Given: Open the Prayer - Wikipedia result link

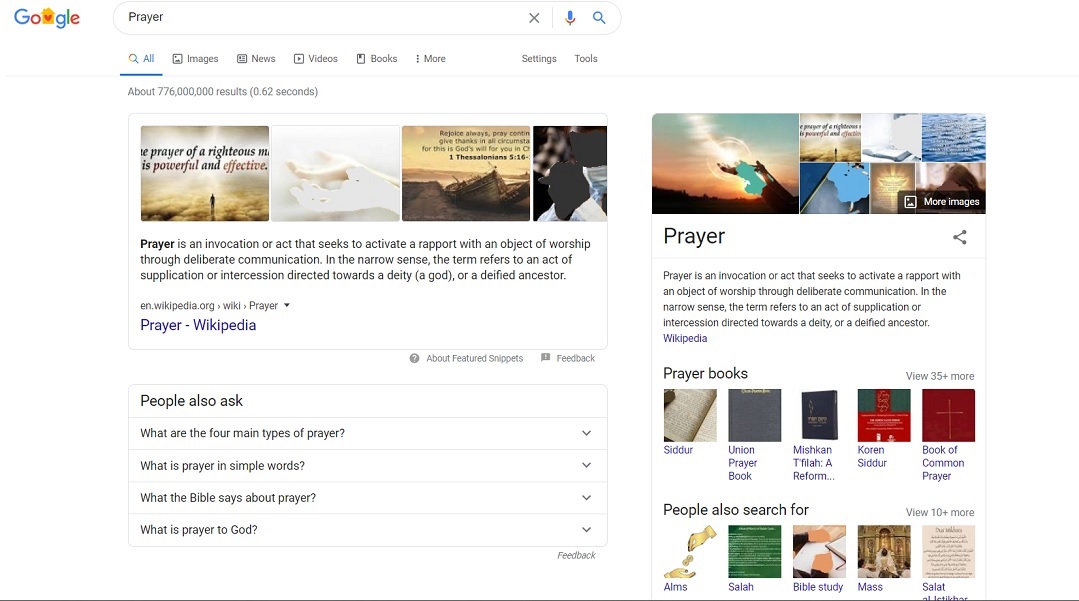Looking at the screenshot, I should click(x=198, y=325).
